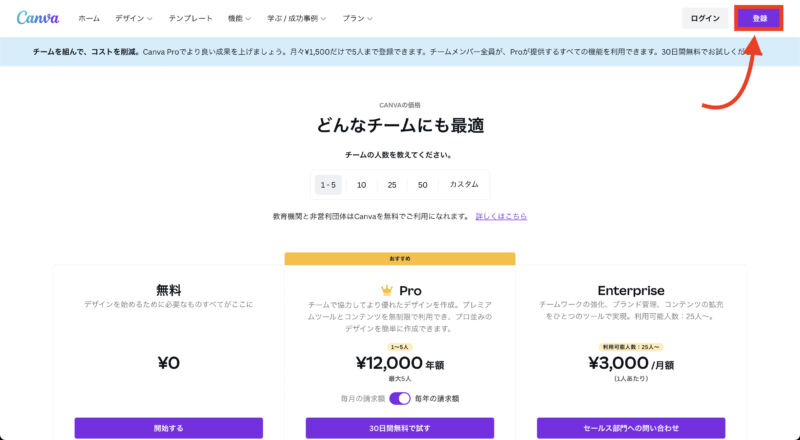800x440 pixels.
Task: Click the ログイン button
Action: [705, 18]
